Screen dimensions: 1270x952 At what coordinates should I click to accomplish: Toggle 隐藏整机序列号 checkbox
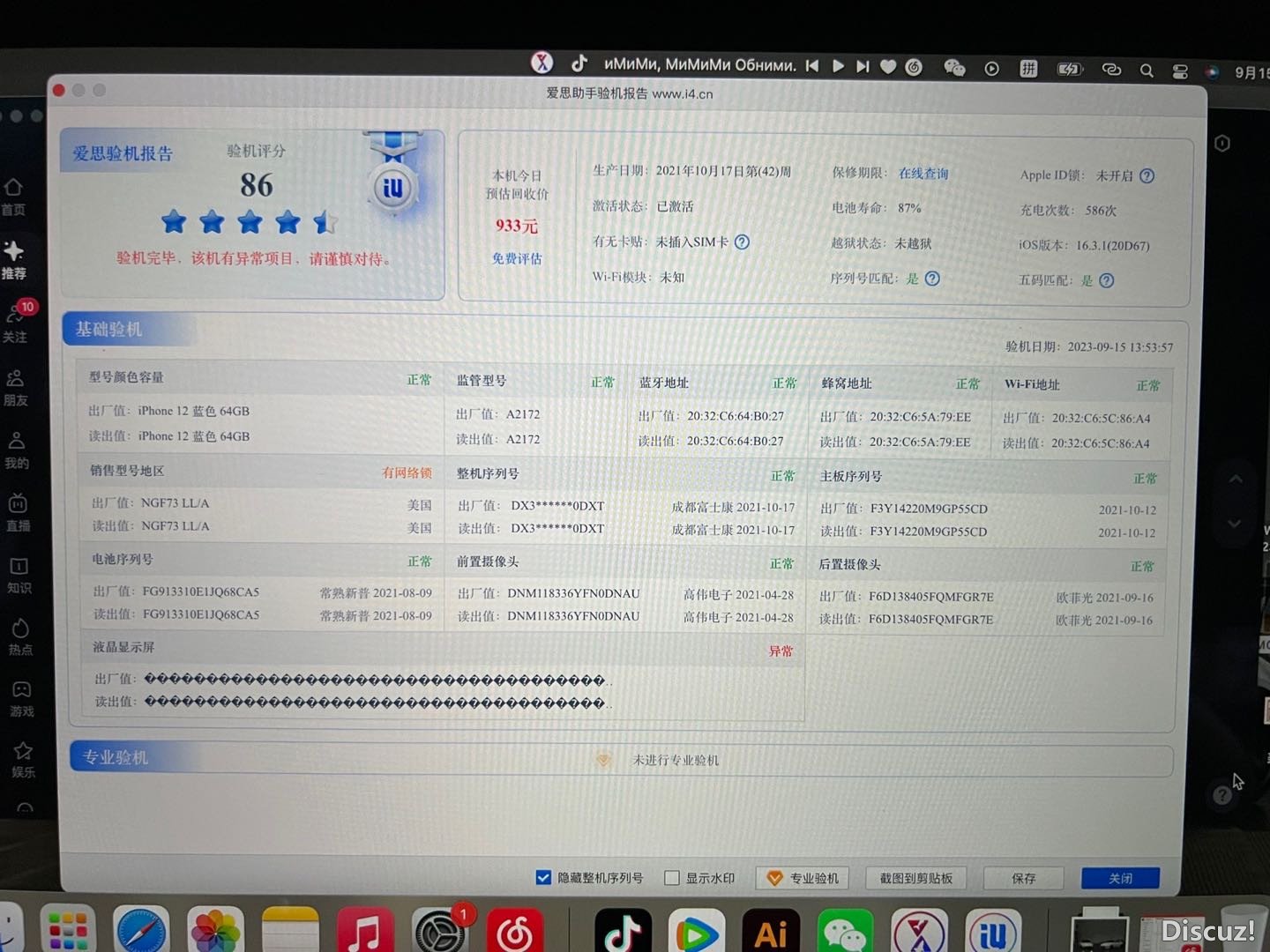(x=543, y=877)
